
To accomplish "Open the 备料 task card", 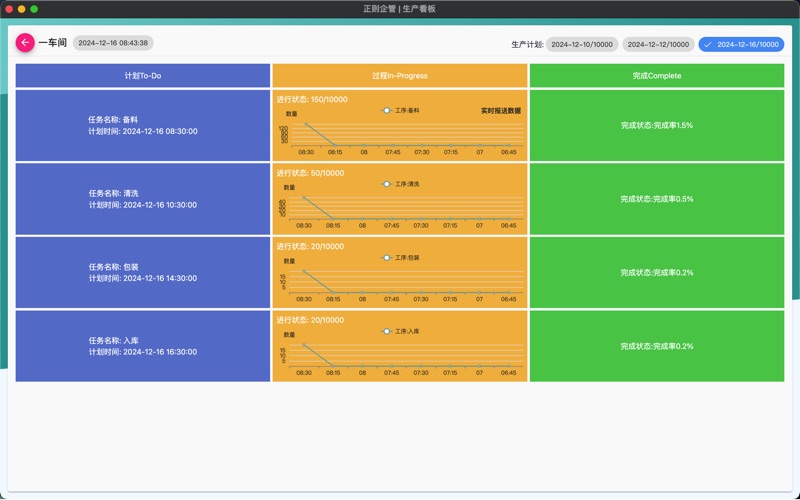I will click(x=143, y=125).
